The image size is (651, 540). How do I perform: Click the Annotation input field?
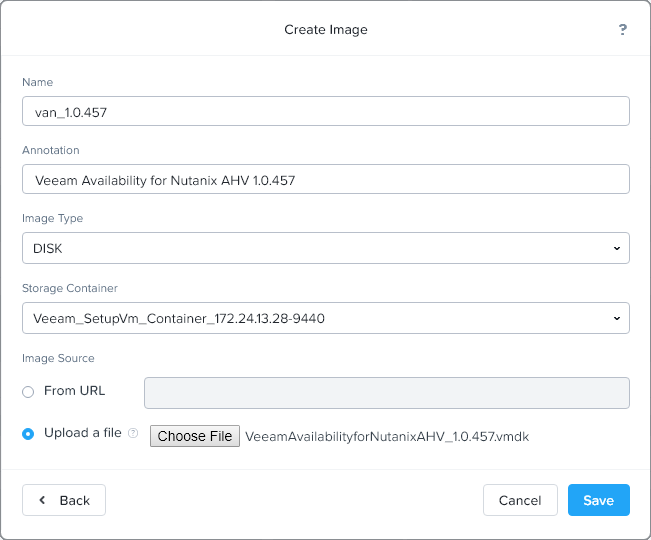pyautogui.click(x=326, y=179)
